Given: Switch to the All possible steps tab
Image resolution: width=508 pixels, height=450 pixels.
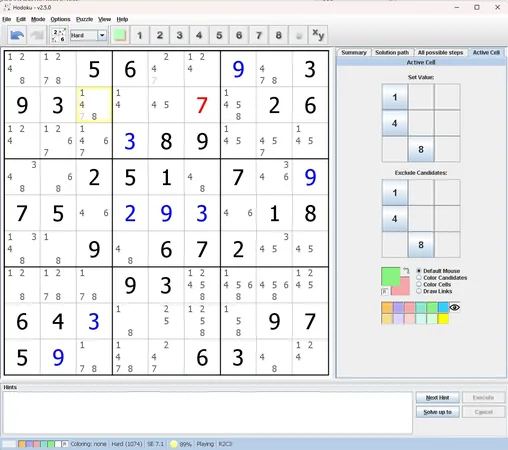Looking at the screenshot, I should point(440,53).
